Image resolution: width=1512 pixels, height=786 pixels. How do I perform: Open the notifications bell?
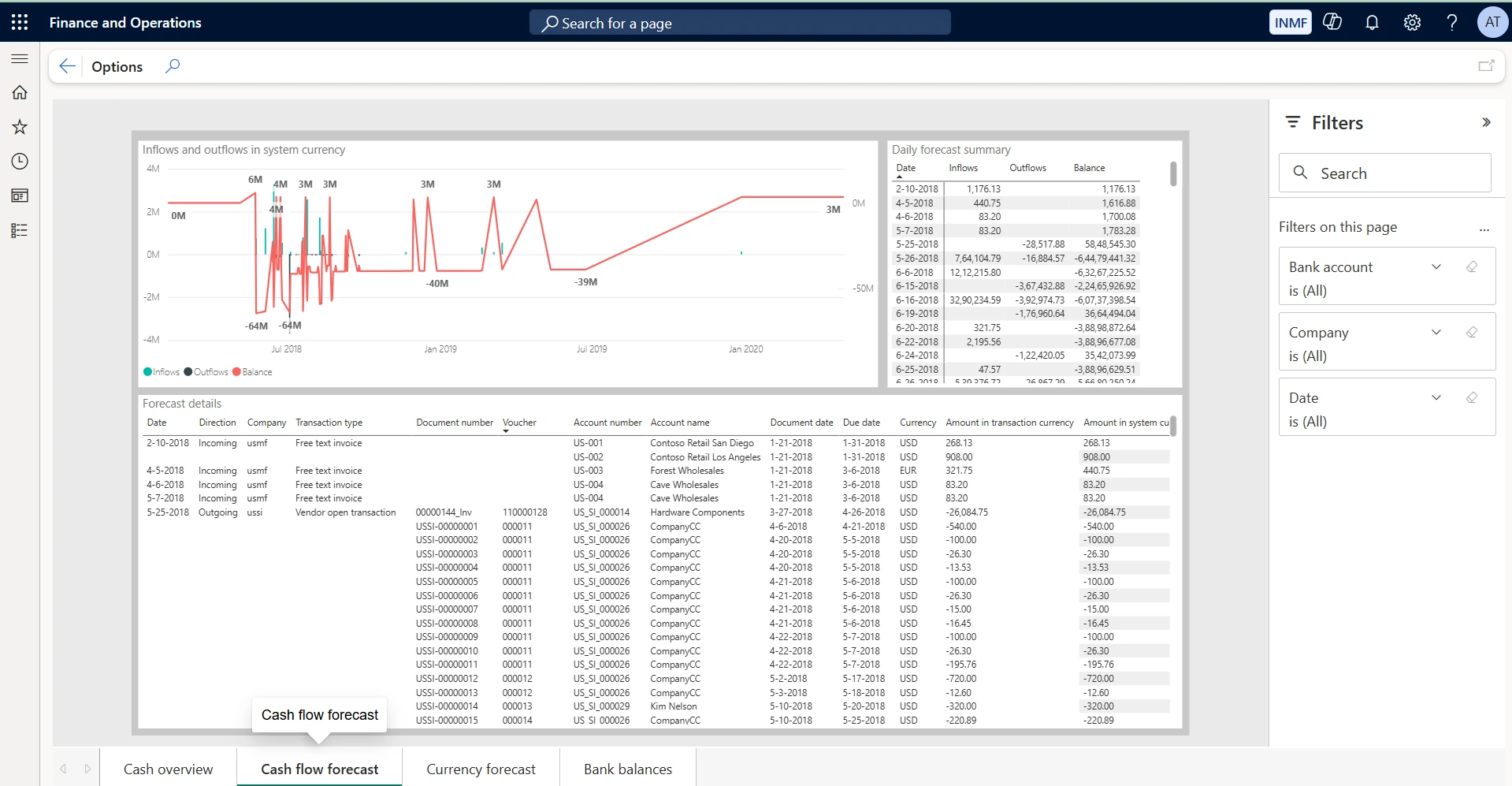[1372, 22]
